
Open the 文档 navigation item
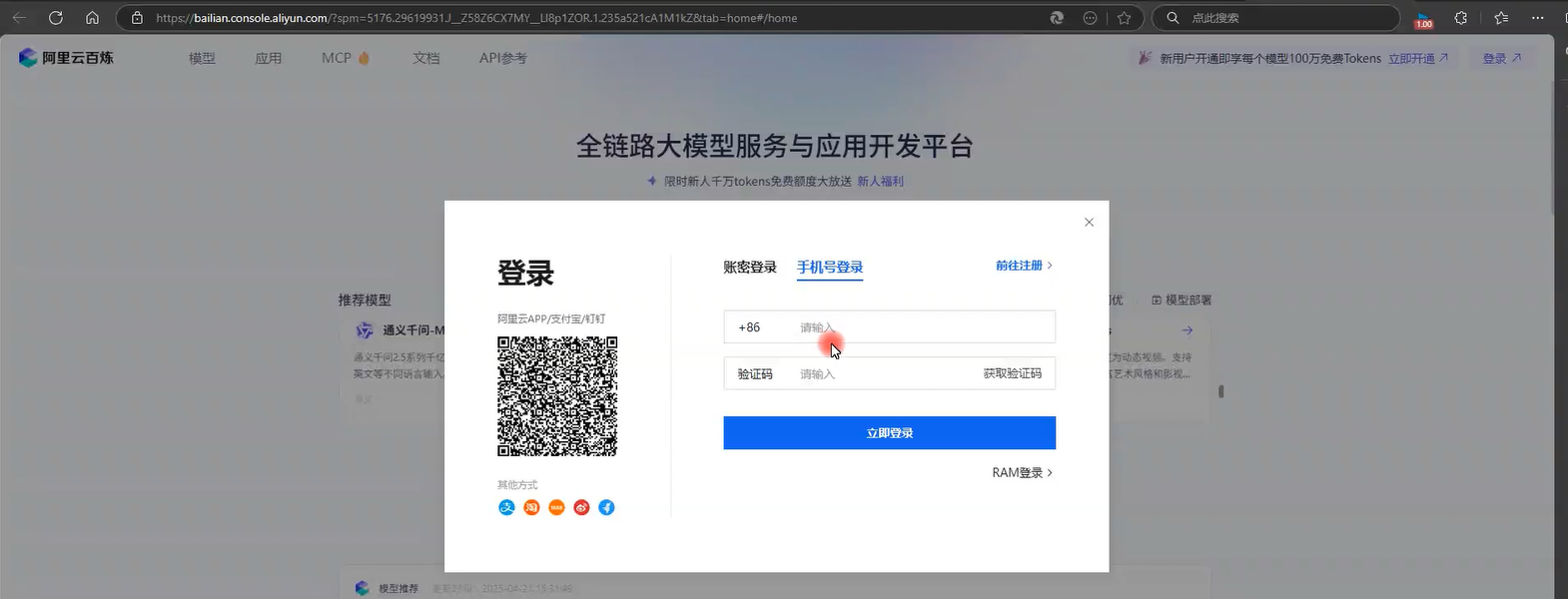tap(426, 58)
